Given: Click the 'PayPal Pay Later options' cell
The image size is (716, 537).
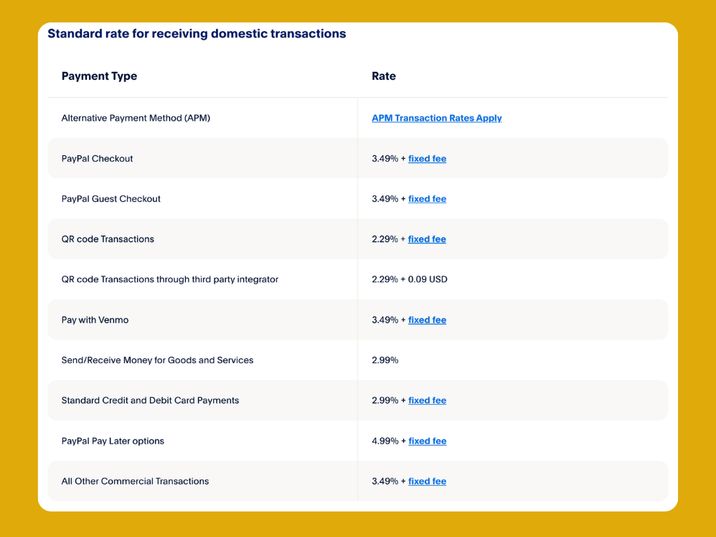Looking at the screenshot, I should click(x=113, y=441).
